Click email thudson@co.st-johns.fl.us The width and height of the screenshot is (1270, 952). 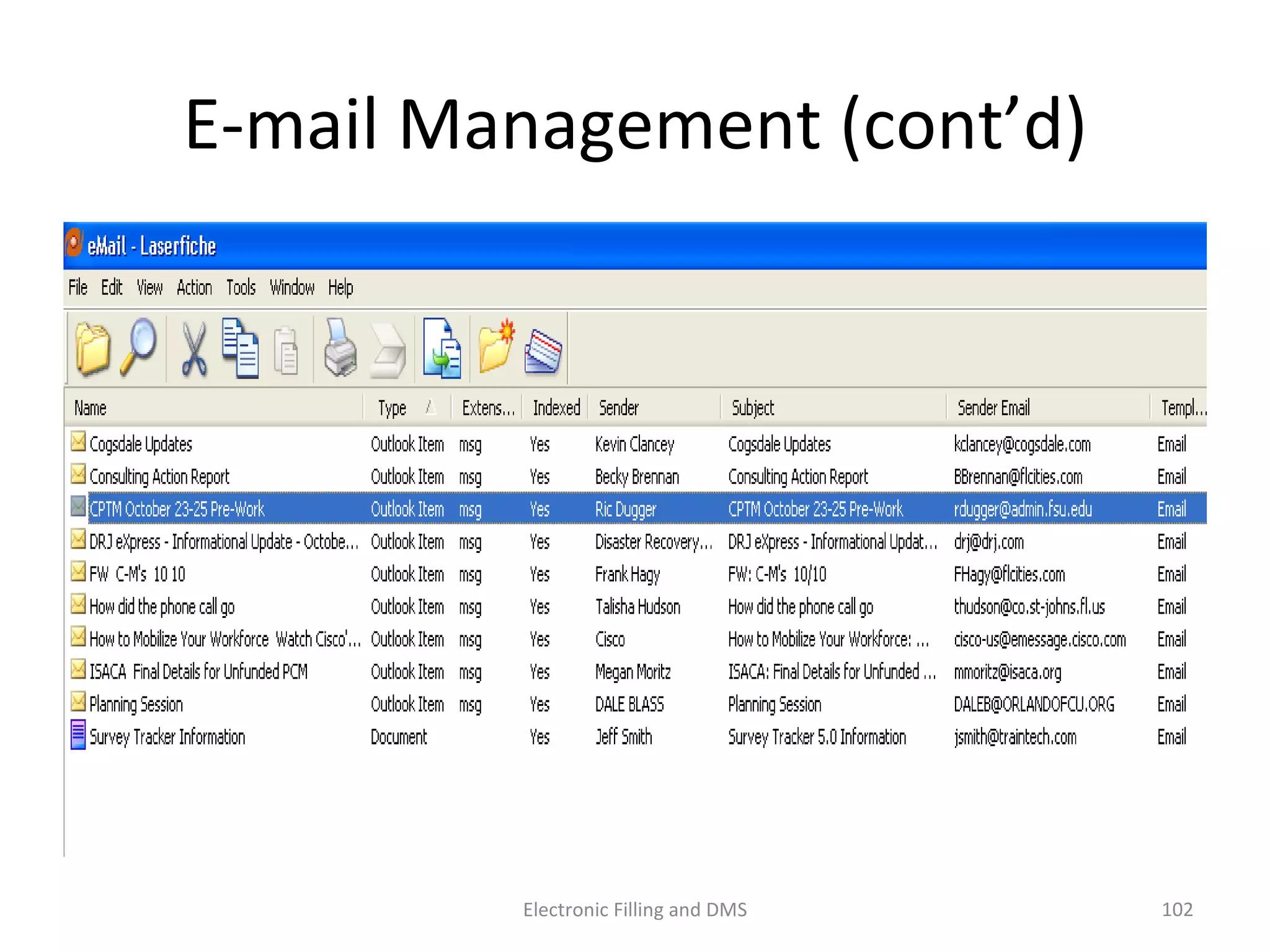pyautogui.click(x=1029, y=607)
